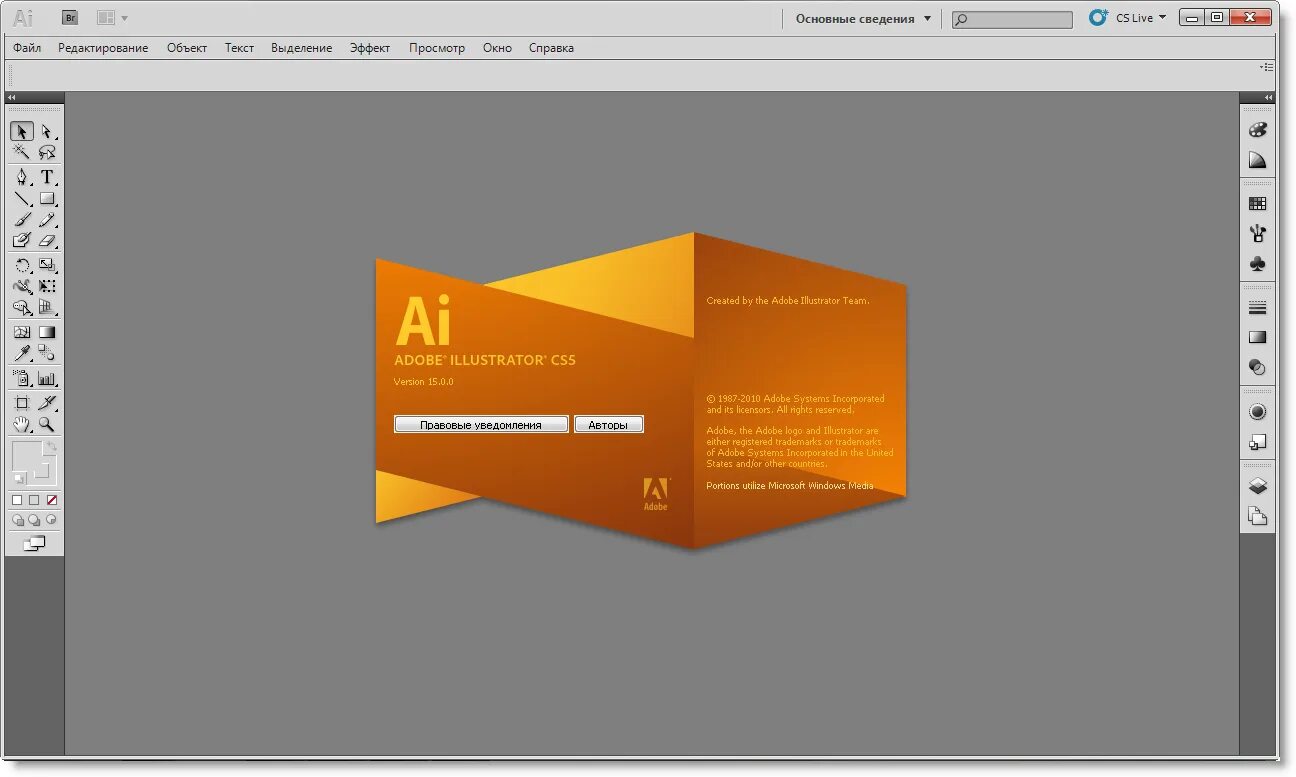Open the Layers panel
The image size is (1296, 777).
[1258, 486]
